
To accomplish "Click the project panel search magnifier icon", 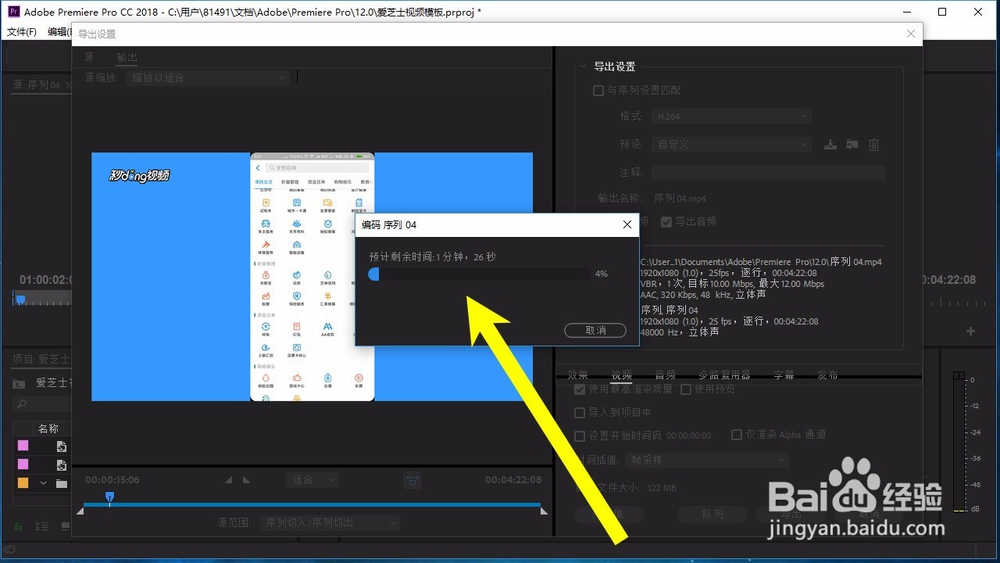I will [x=22, y=404].
